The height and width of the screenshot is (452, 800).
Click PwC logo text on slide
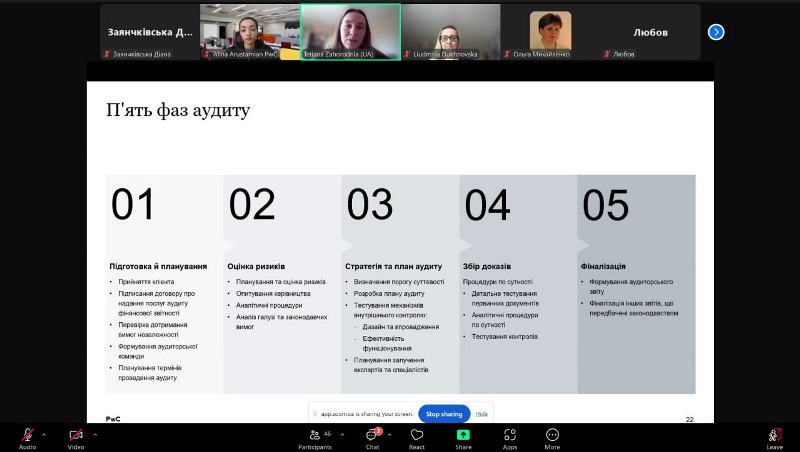pos(113,419)
